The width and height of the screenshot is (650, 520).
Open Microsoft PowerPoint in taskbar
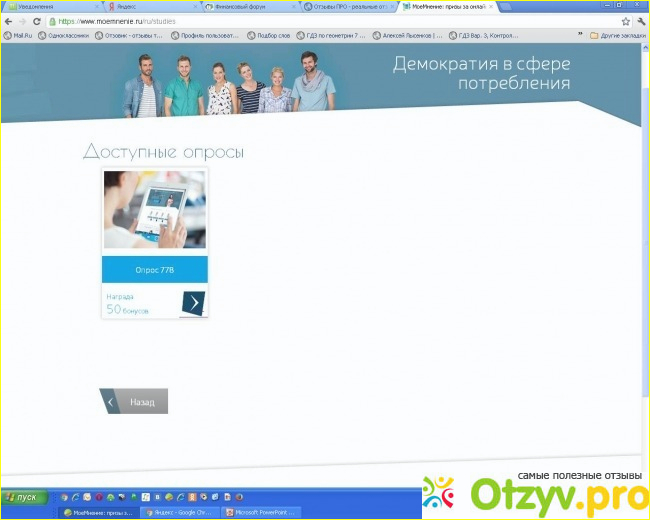[x=260, y=511]
